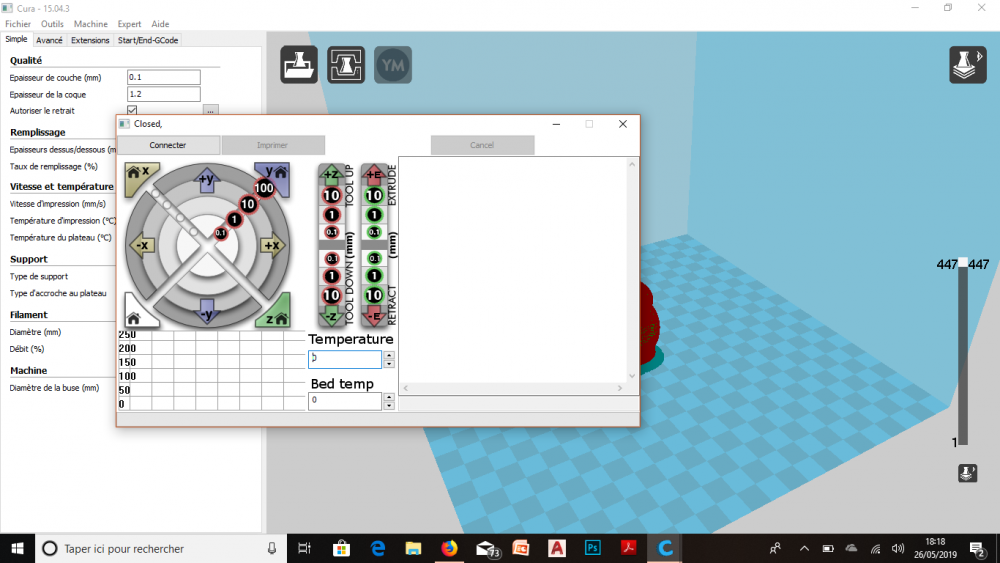
Task: Increase the Bed temp spinner value
Action: pos(389,397)
